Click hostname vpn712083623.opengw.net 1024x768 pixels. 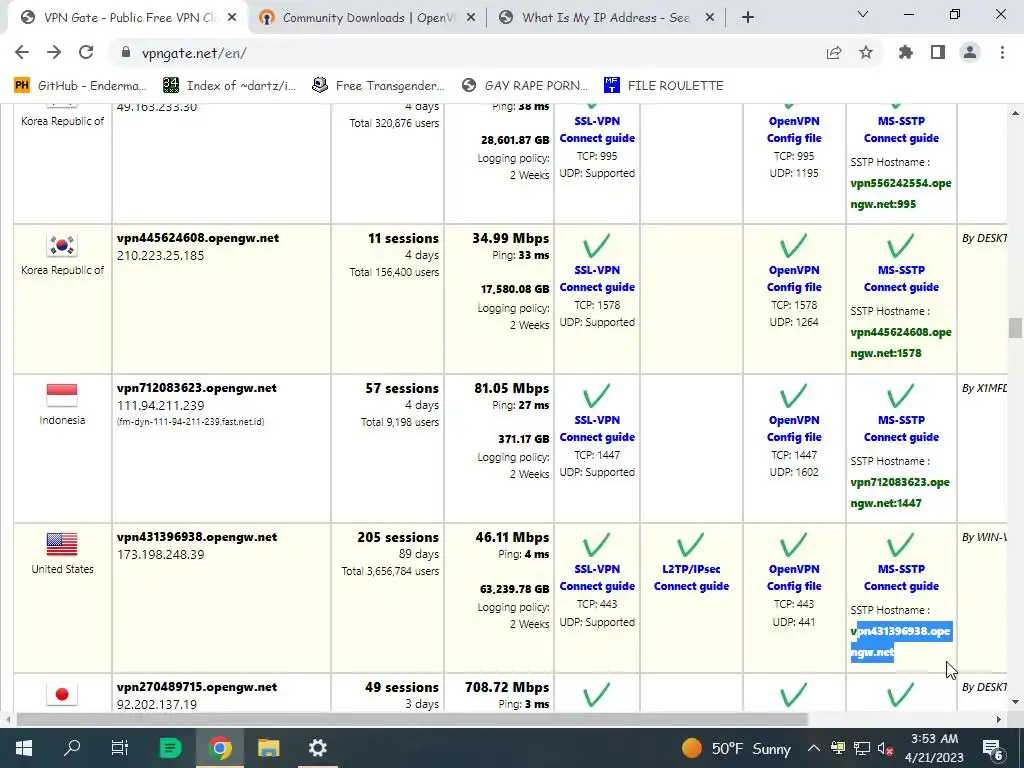197,388
